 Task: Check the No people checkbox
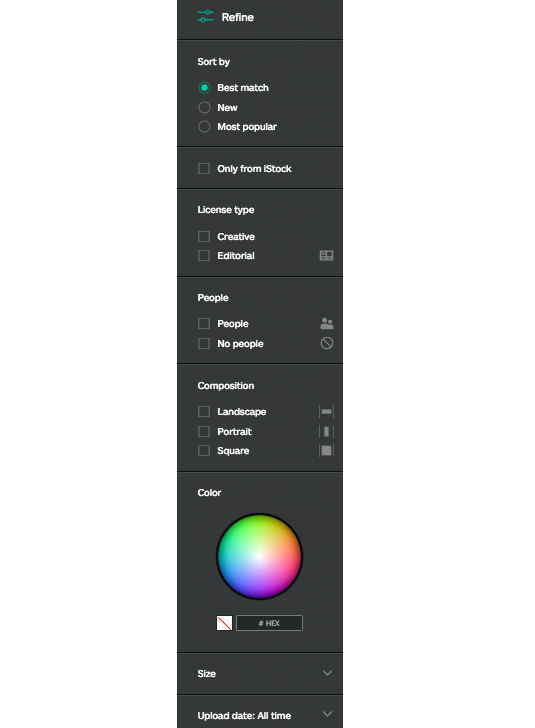[204, 344]
